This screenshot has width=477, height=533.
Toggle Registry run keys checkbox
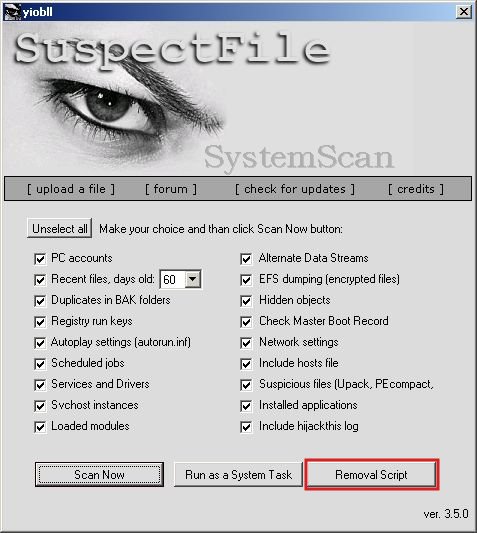(40, 322)
